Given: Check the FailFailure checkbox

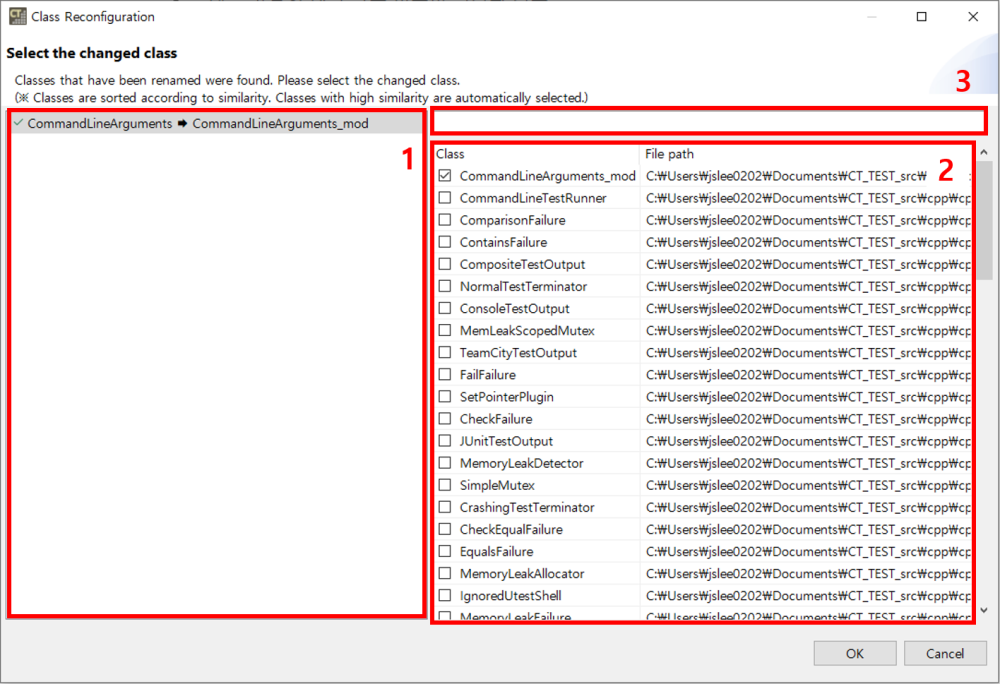Looking at the screenshot, I should (445, 374).
